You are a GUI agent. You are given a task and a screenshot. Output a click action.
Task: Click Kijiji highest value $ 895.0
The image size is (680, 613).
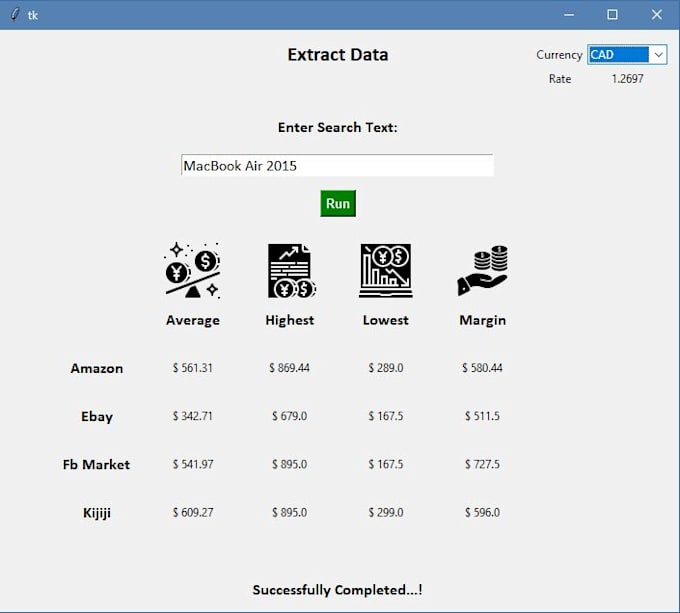[289, 512]
